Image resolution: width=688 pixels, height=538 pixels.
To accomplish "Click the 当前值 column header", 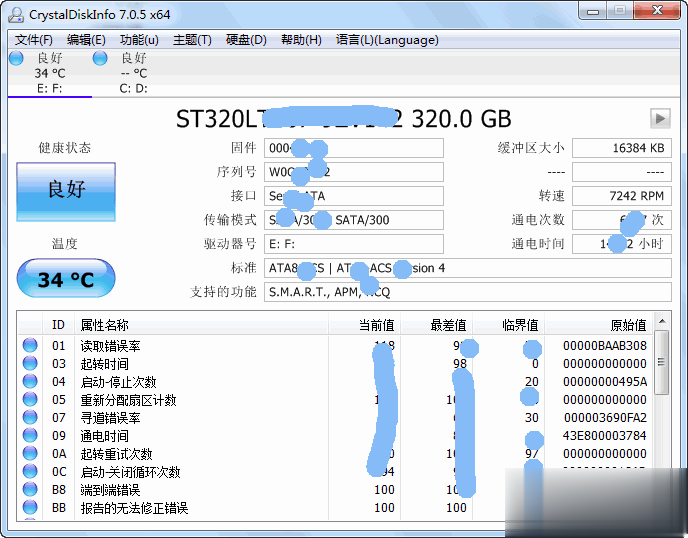I will (364, 325).
